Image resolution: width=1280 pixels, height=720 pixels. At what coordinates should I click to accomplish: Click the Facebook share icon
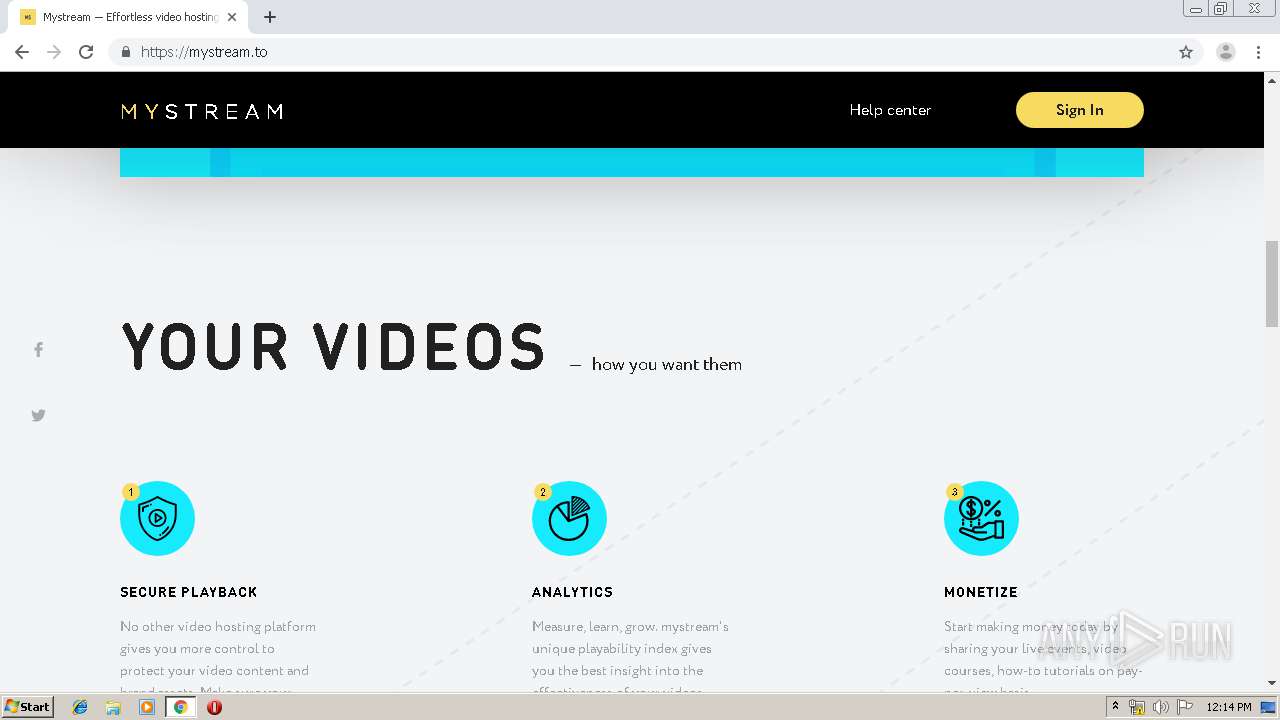[x=38, y=350]
